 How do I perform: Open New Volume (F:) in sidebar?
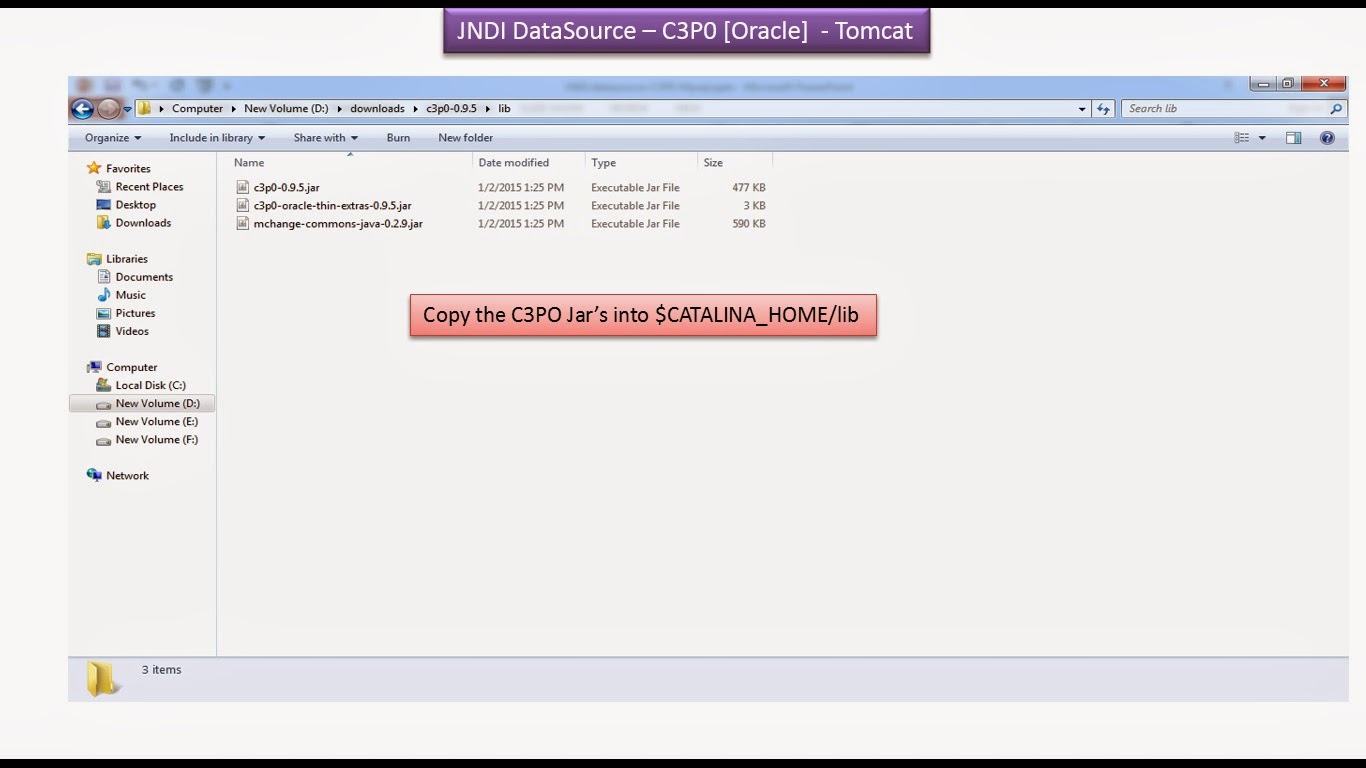pyautogui.click(x=157, y=440)
